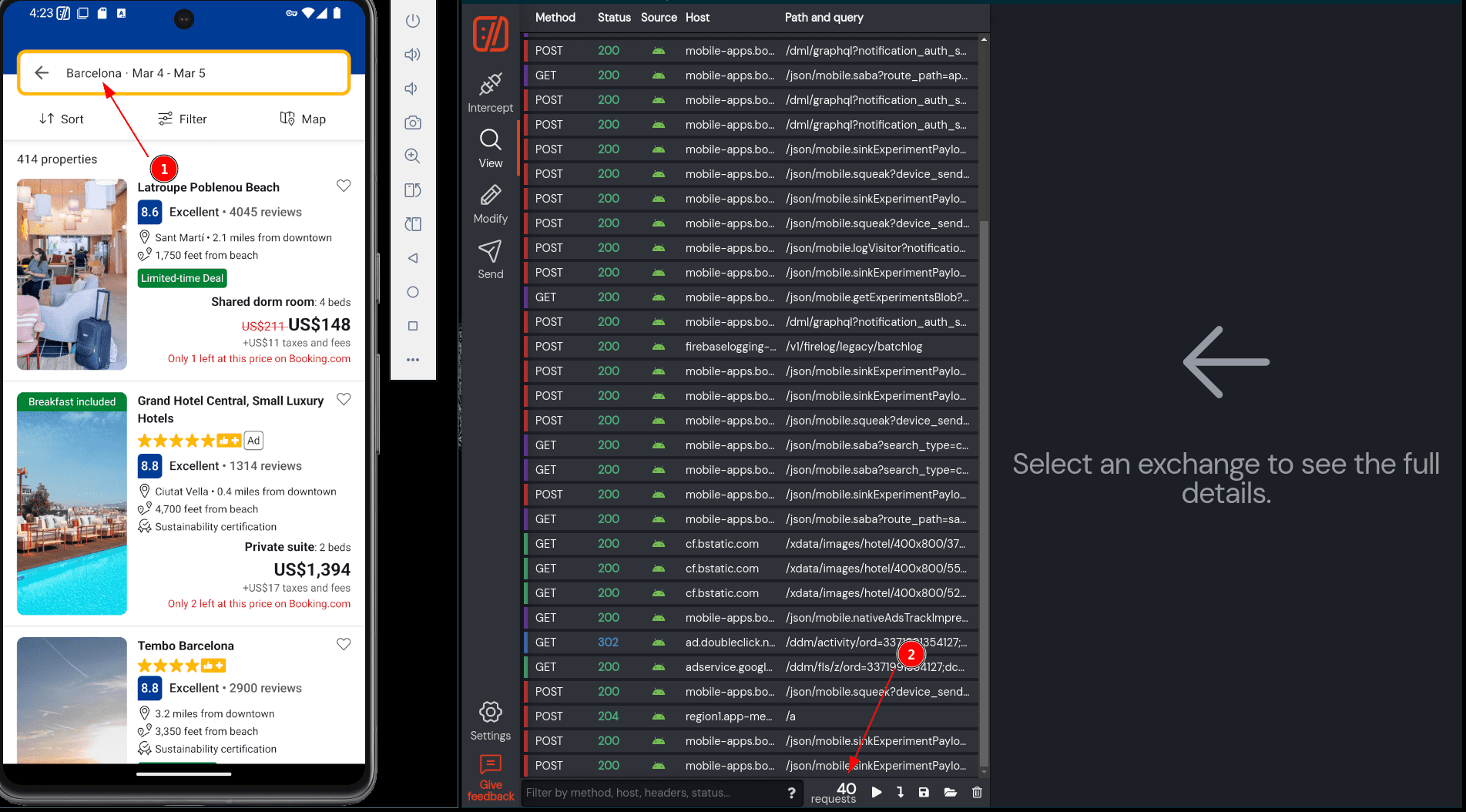Click Give feedback in sidebar
The image size is (1466, 812).
490,778
